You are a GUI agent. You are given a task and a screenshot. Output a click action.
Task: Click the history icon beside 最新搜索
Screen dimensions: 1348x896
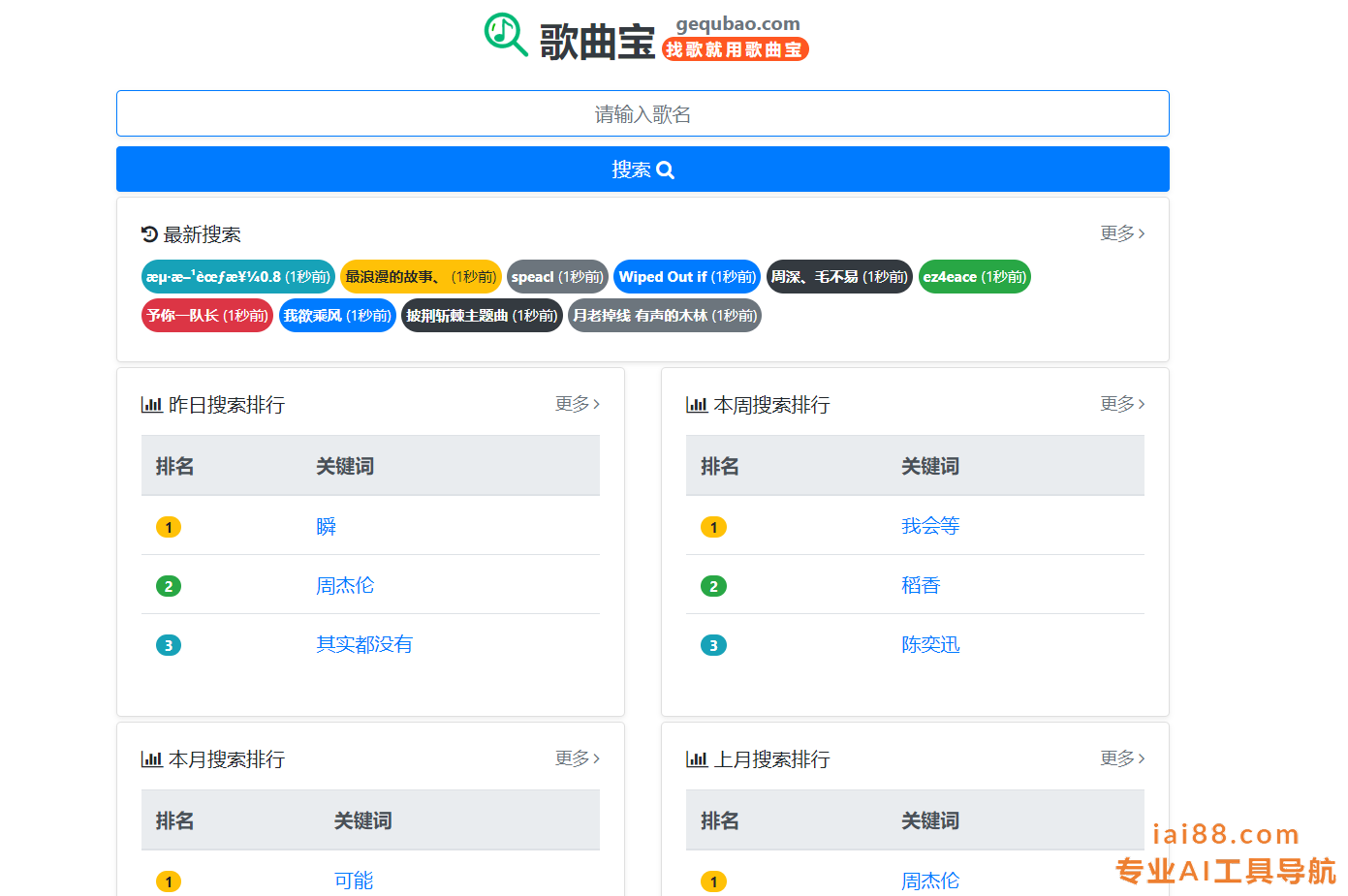click(x=149, y=234)
